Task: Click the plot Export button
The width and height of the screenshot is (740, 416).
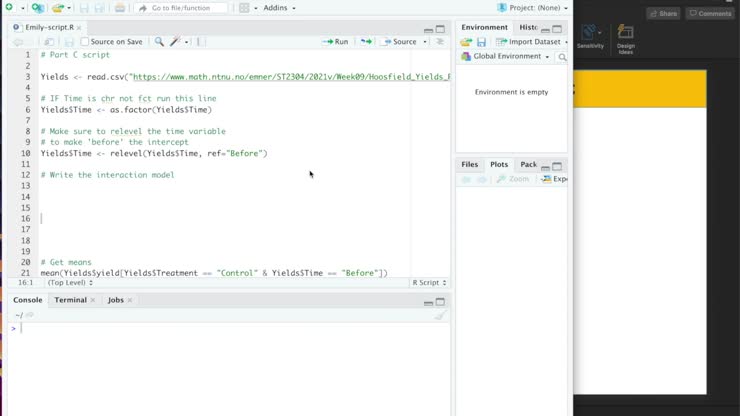Action: point(555,179)
